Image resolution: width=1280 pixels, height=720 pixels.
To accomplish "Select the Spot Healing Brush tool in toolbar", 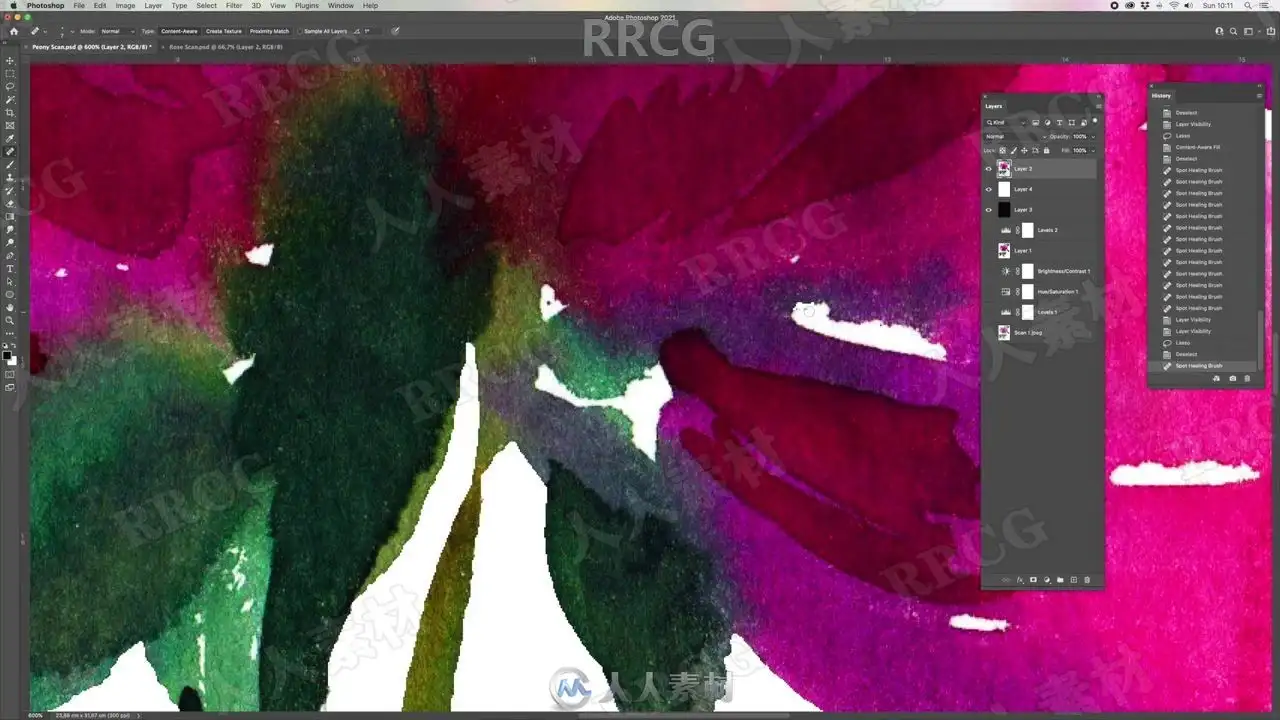I will [10, 151].
